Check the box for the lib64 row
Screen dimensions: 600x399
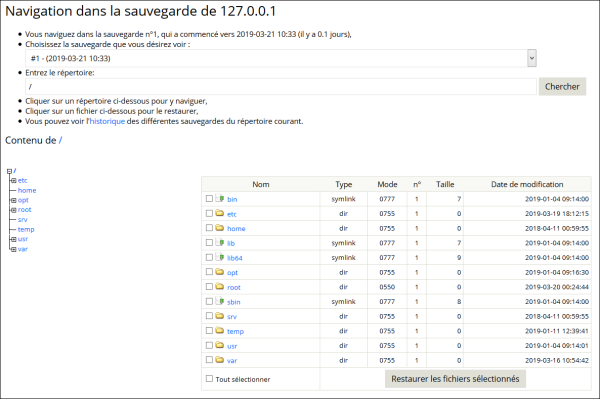click(209, 257)
